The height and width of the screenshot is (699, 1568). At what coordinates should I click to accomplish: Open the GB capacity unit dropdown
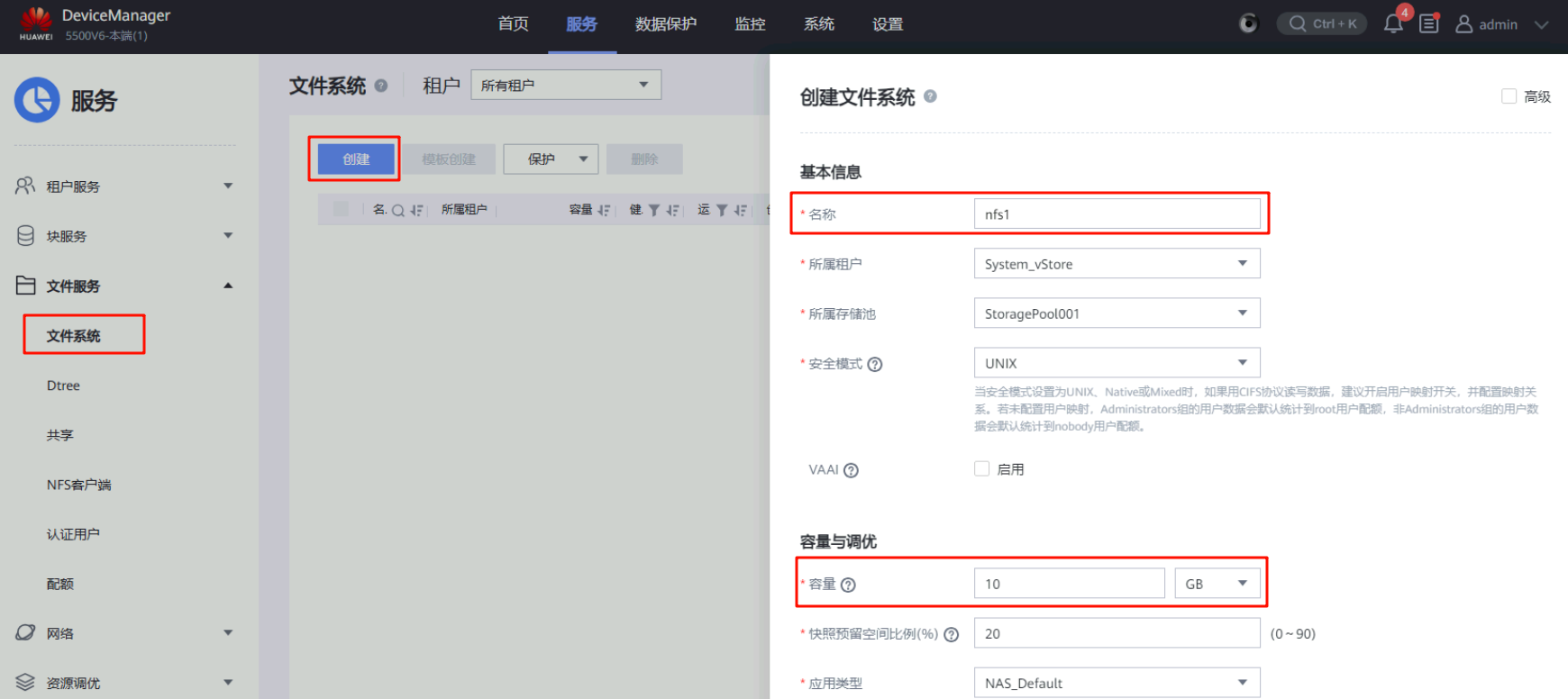pyautogui.click(x=1217, y=584)
